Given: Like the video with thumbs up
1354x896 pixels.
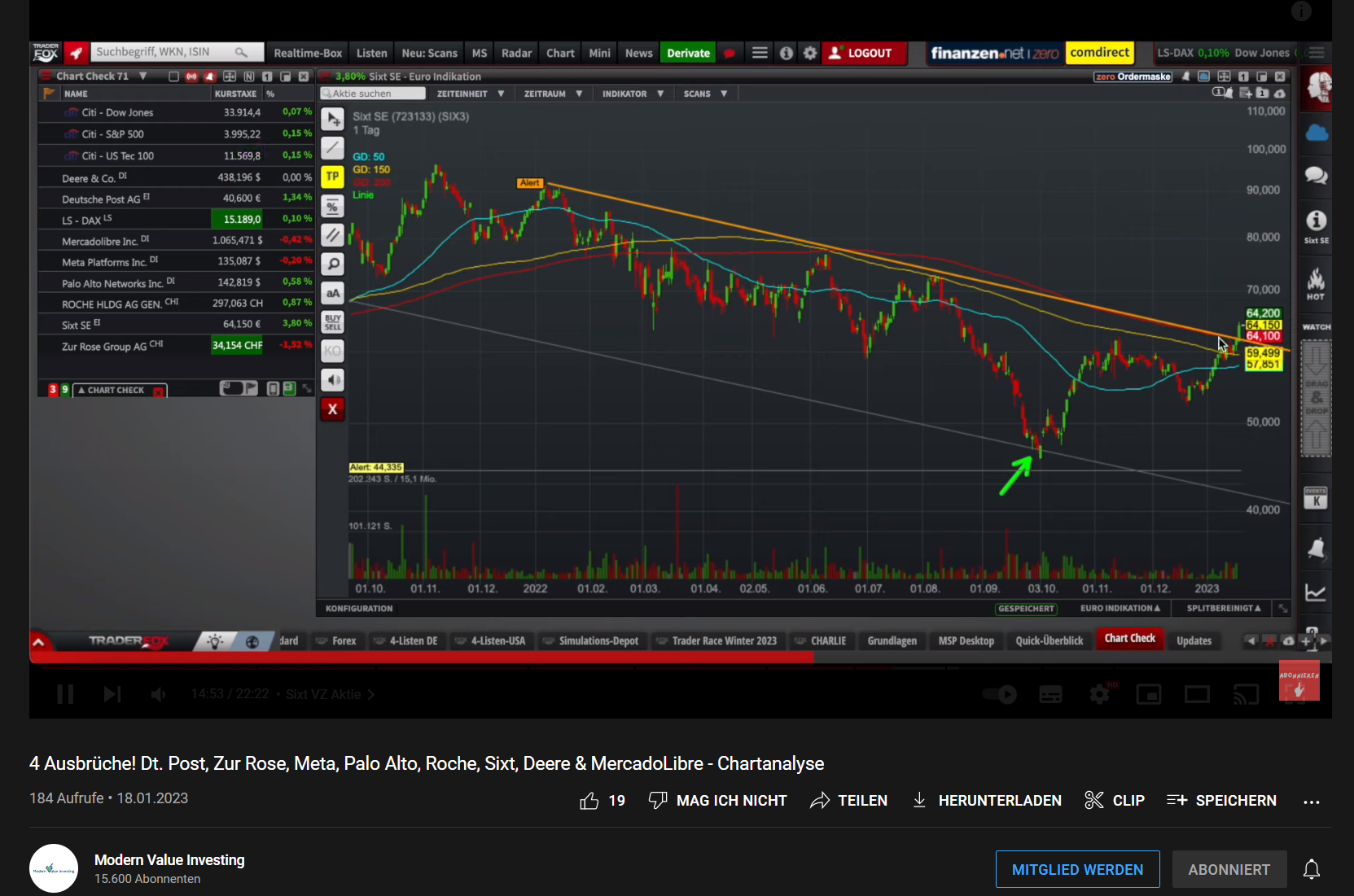Looking at the screenshot, I should tap(589, 801).
